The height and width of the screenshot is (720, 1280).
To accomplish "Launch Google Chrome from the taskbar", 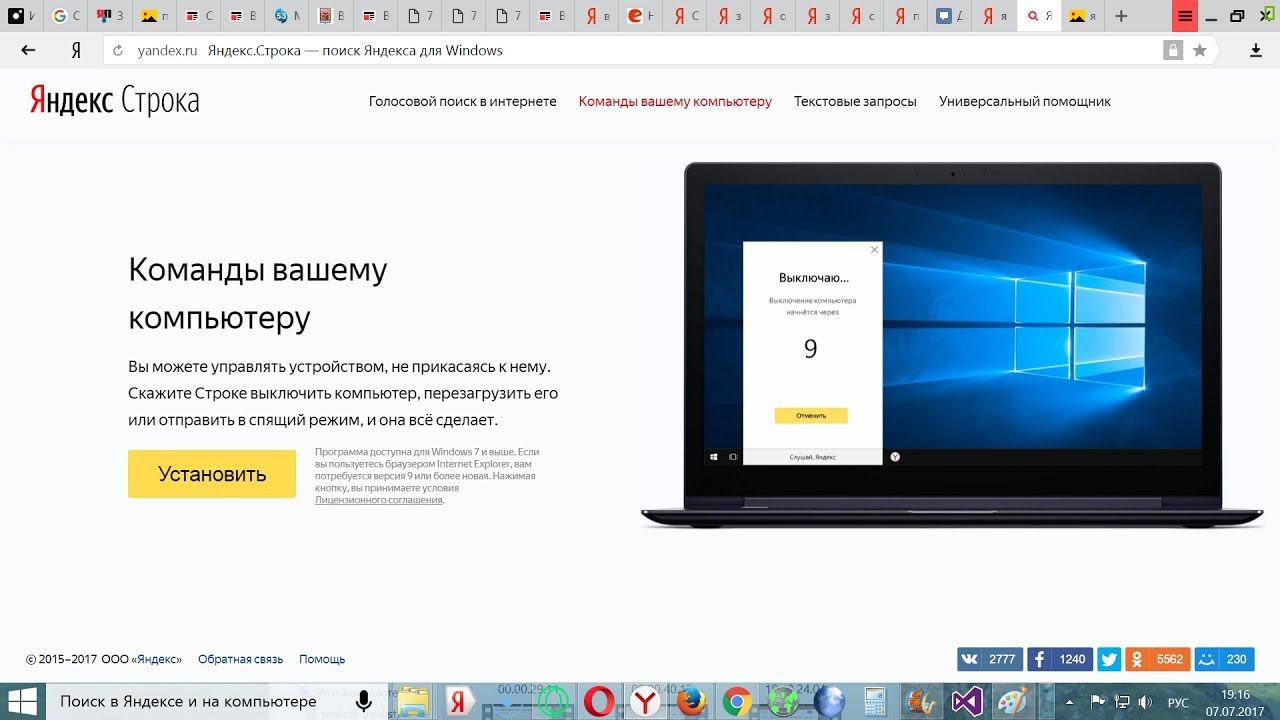I will pos(737,701).
